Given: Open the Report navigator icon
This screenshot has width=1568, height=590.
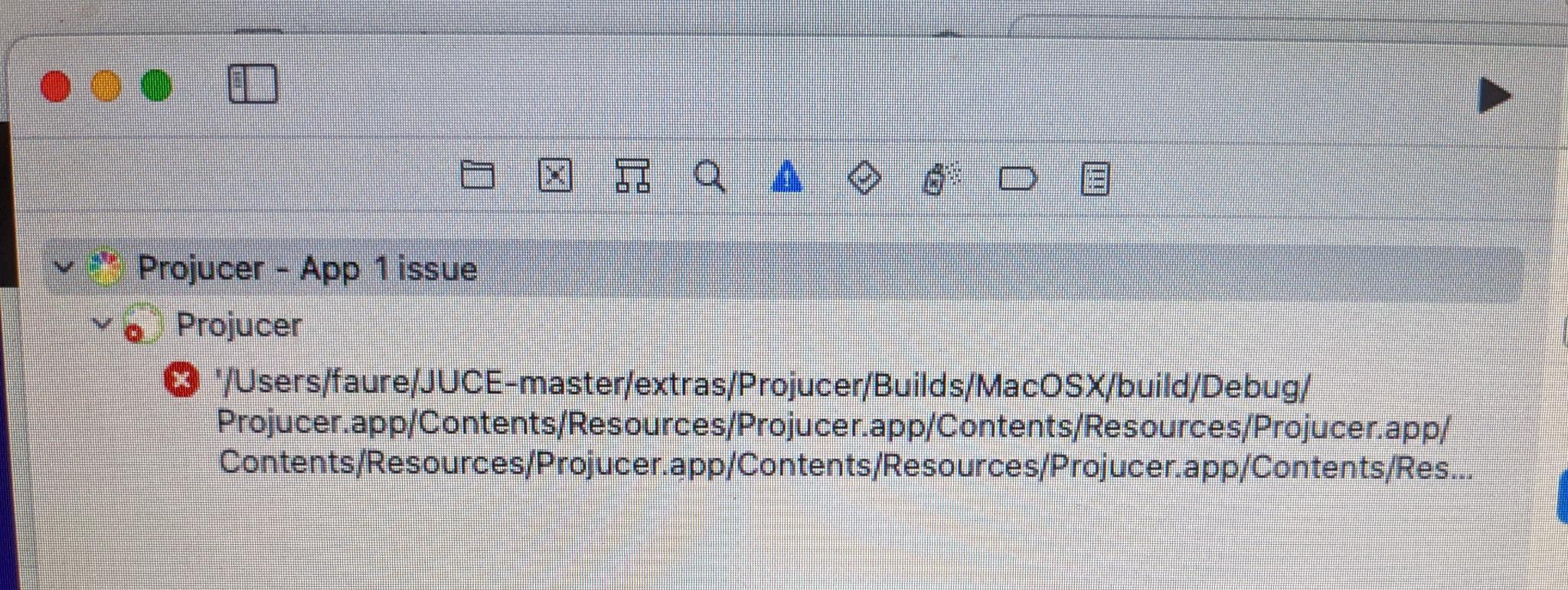Looking at the screenshot, I should click(x=1095, y=180).
